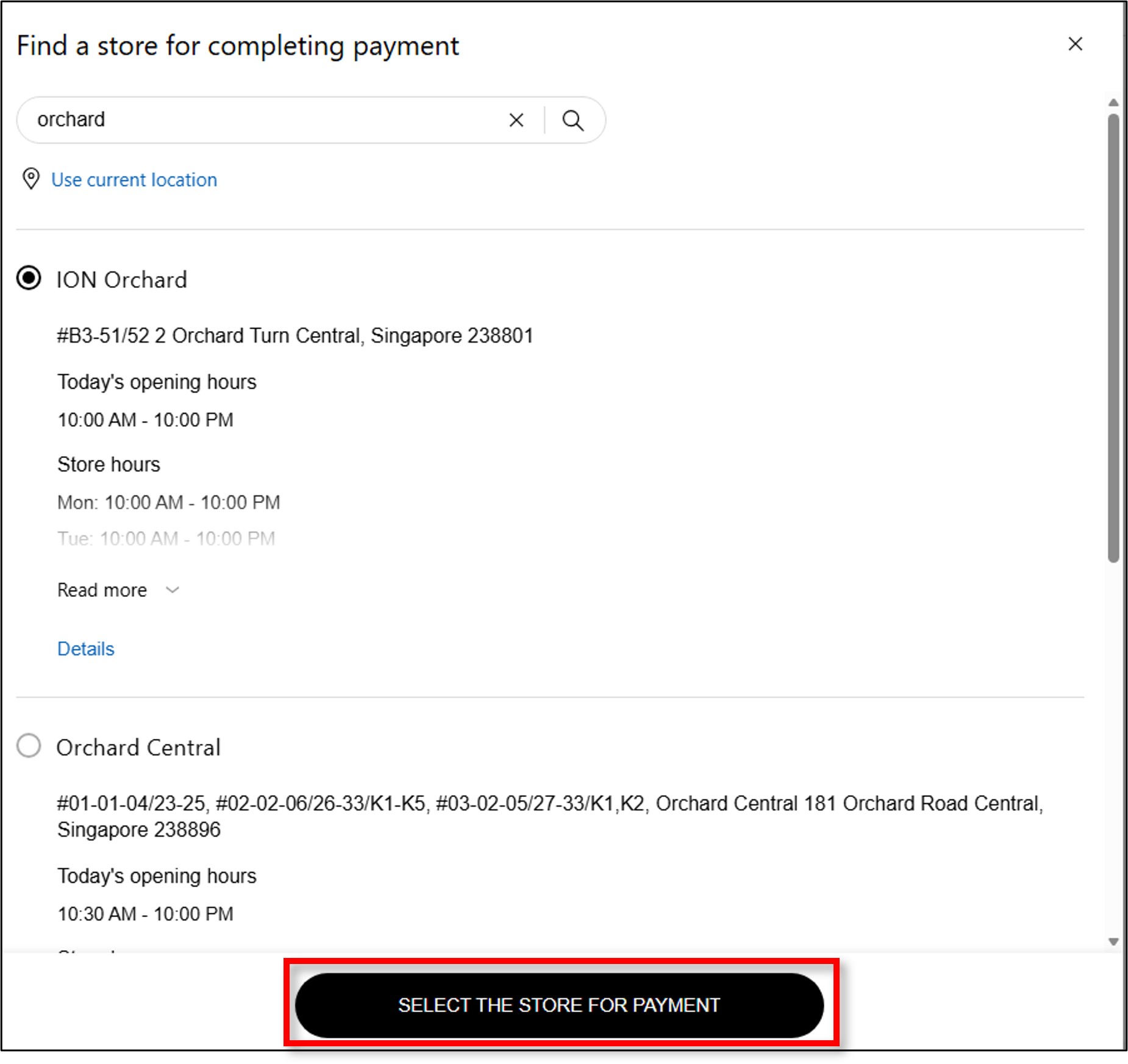The height and width of the screenshot is (1064, 1128).
Task: Click the Find a store dialog title
Action: pos(238,47)
